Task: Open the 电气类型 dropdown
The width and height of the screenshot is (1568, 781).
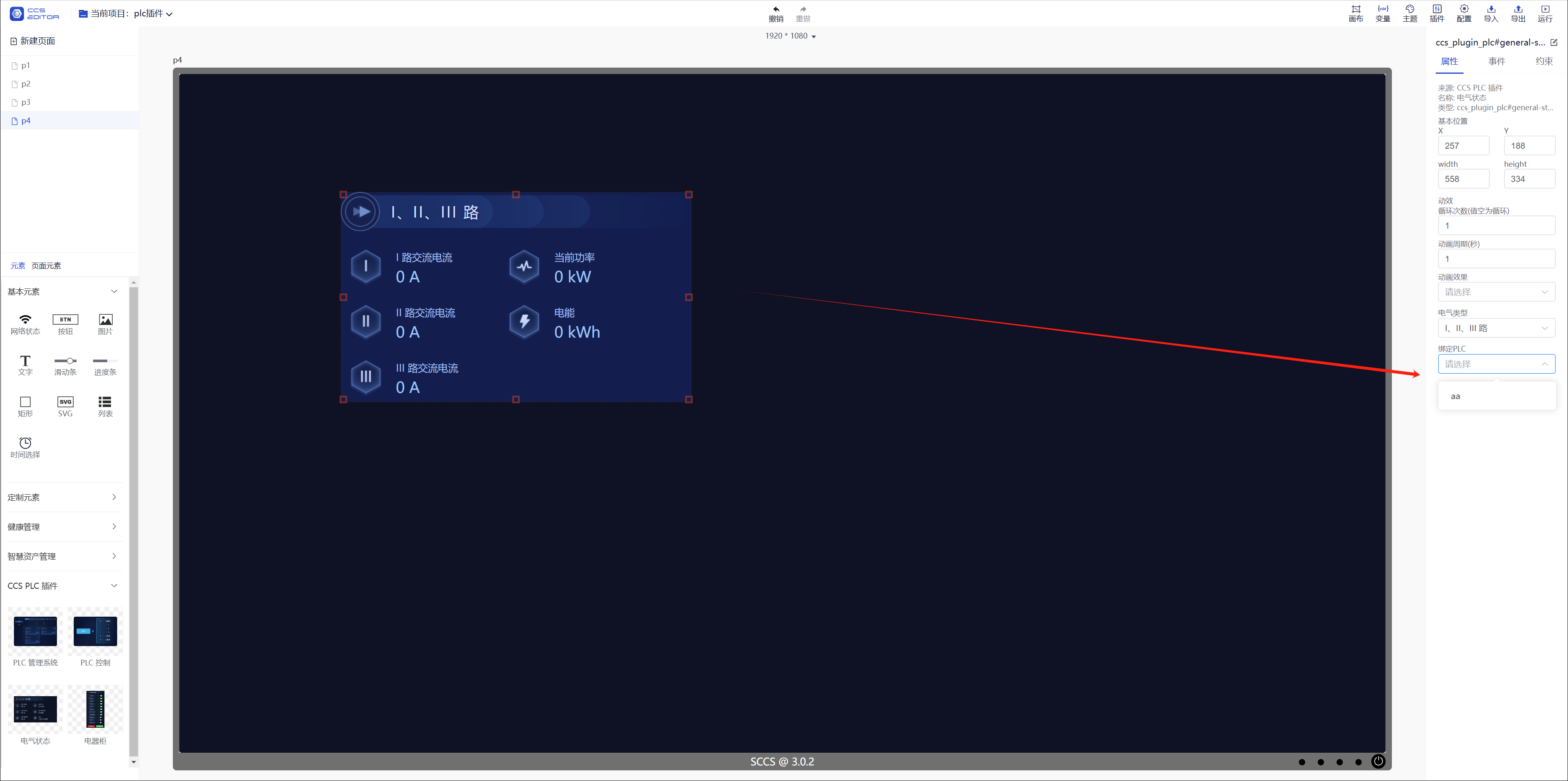Action: point(1496,328)
